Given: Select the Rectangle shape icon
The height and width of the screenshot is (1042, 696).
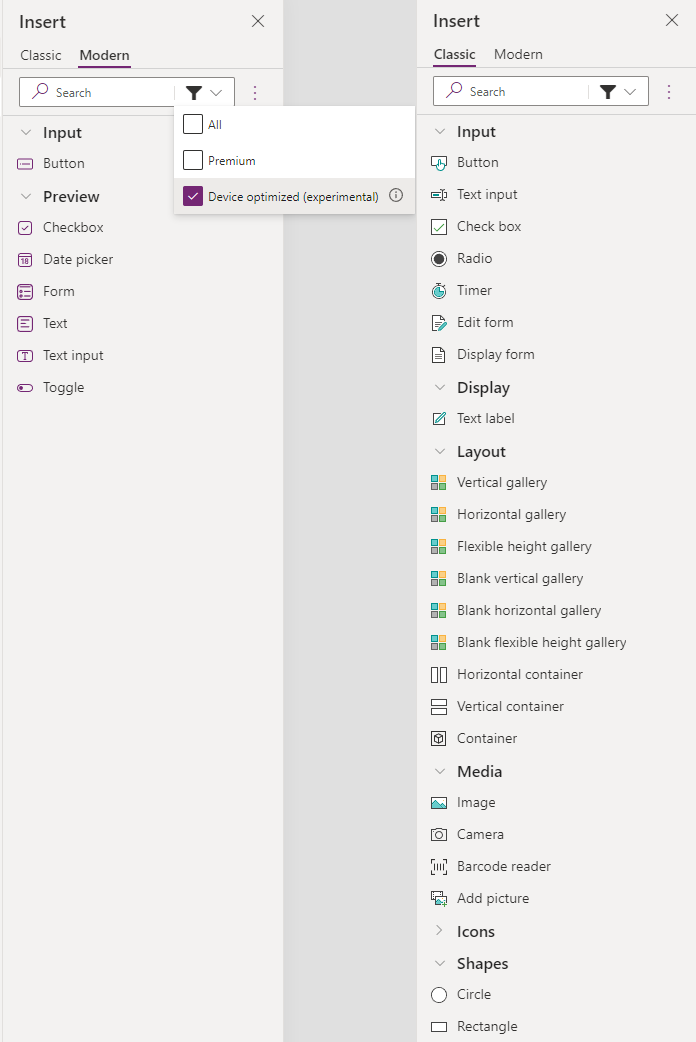Looking at the screenshot, I should click(440, 1026).
